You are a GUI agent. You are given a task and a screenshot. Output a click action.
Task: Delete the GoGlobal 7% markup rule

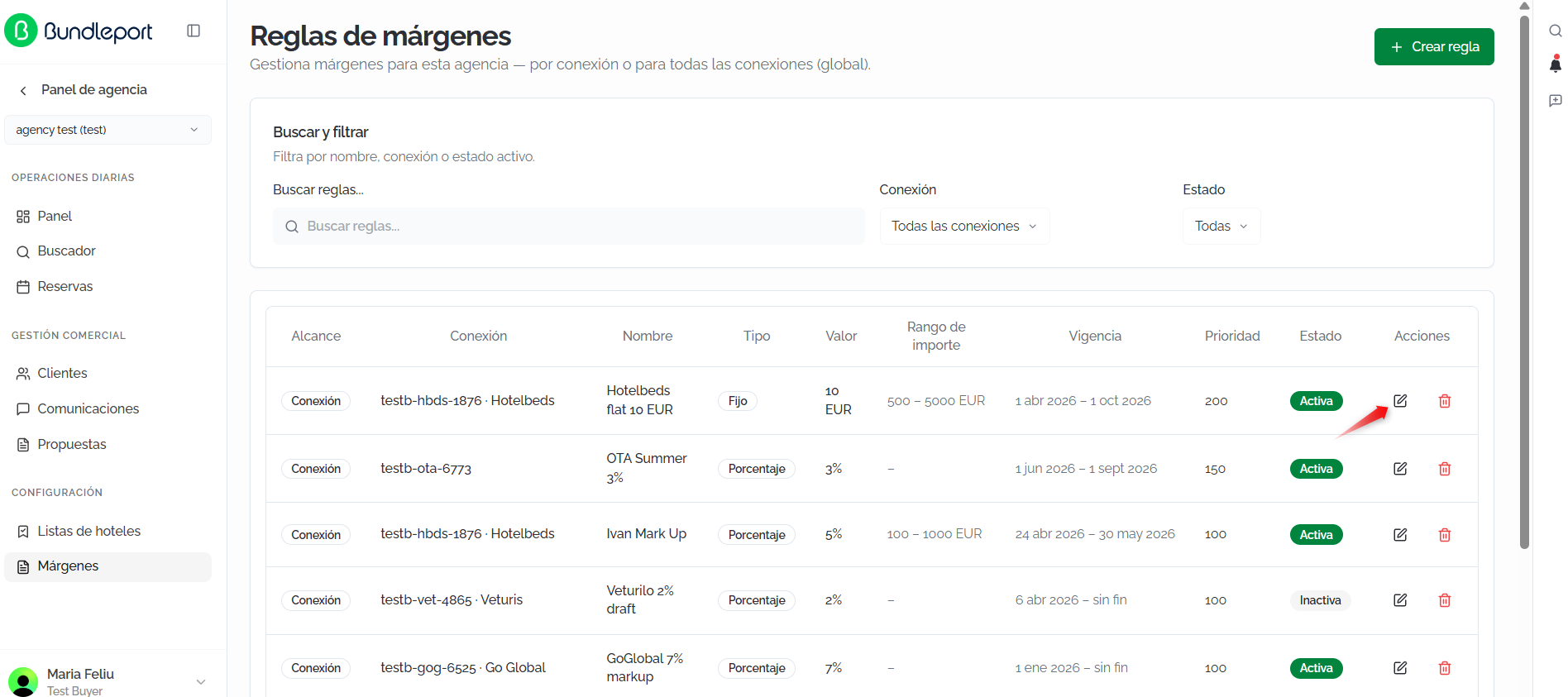pos(1445,668)
